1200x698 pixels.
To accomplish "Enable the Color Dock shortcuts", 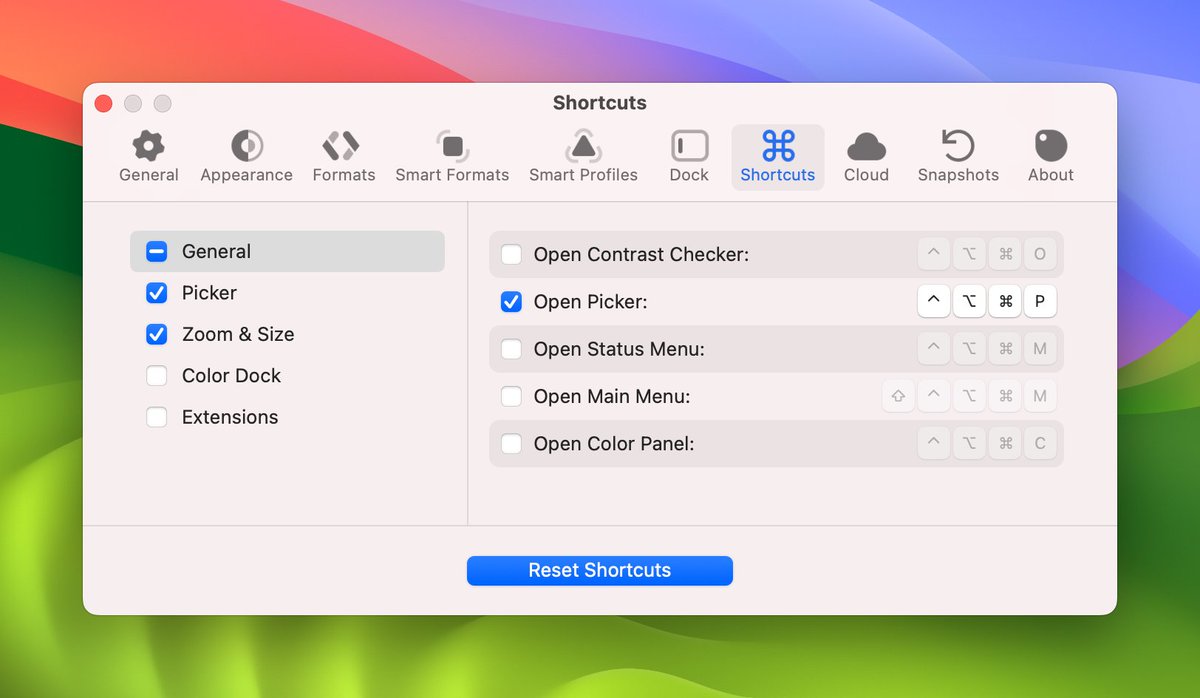I will [x=156, y=375].
